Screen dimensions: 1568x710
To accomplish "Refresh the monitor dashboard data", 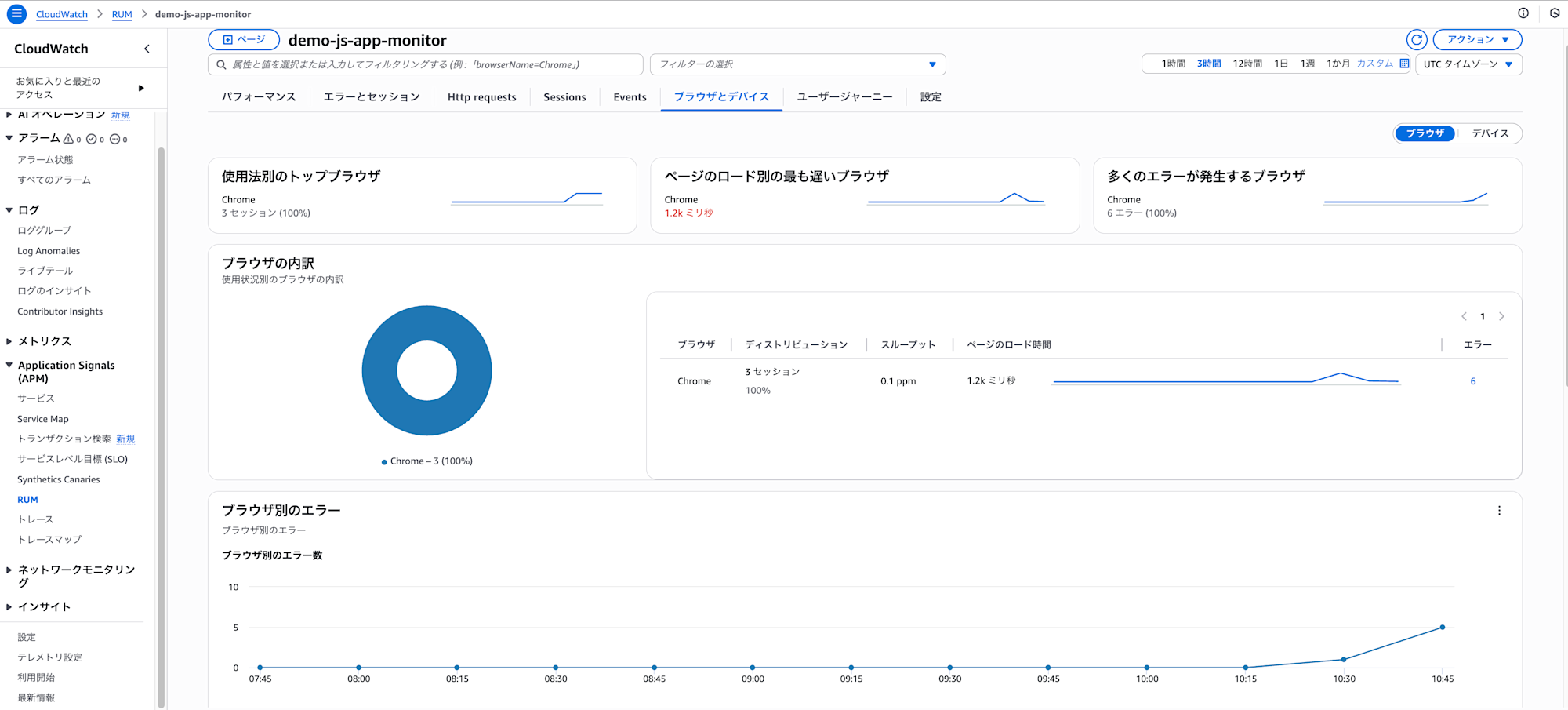I will coord(1417,39).
